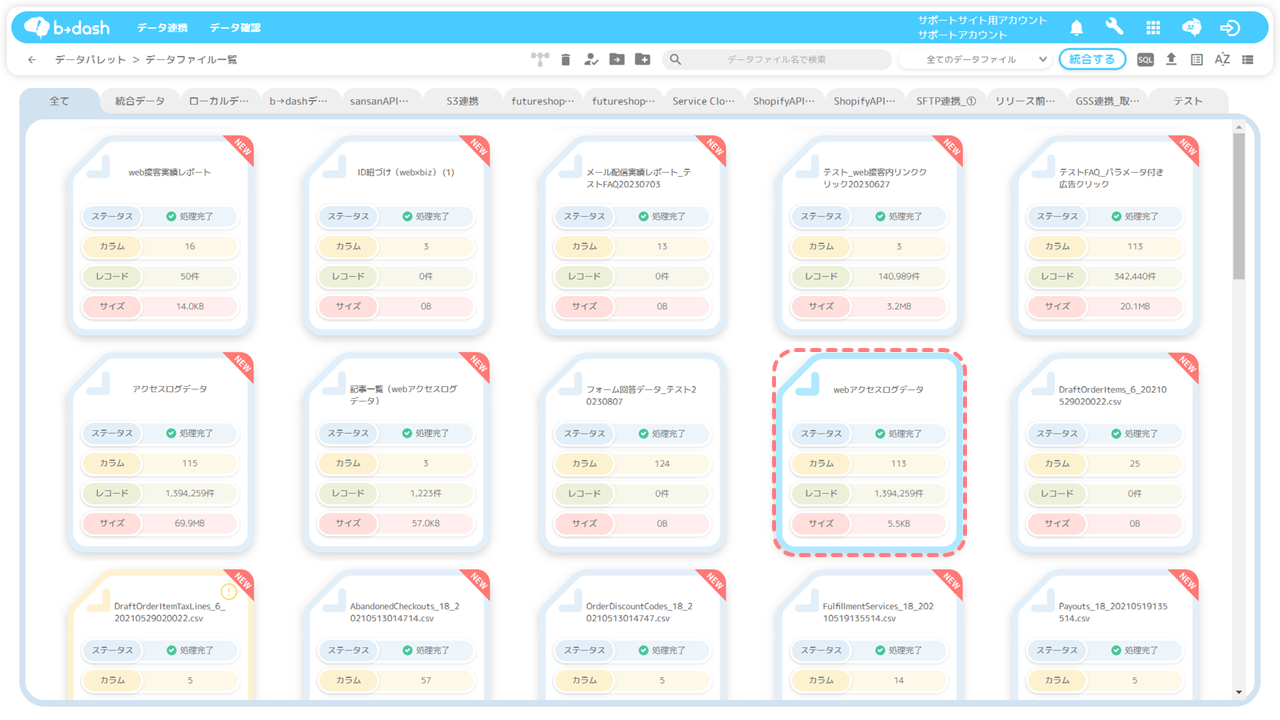Click the 69.9MB size value
1280x720 pixels.
point(190,523)
